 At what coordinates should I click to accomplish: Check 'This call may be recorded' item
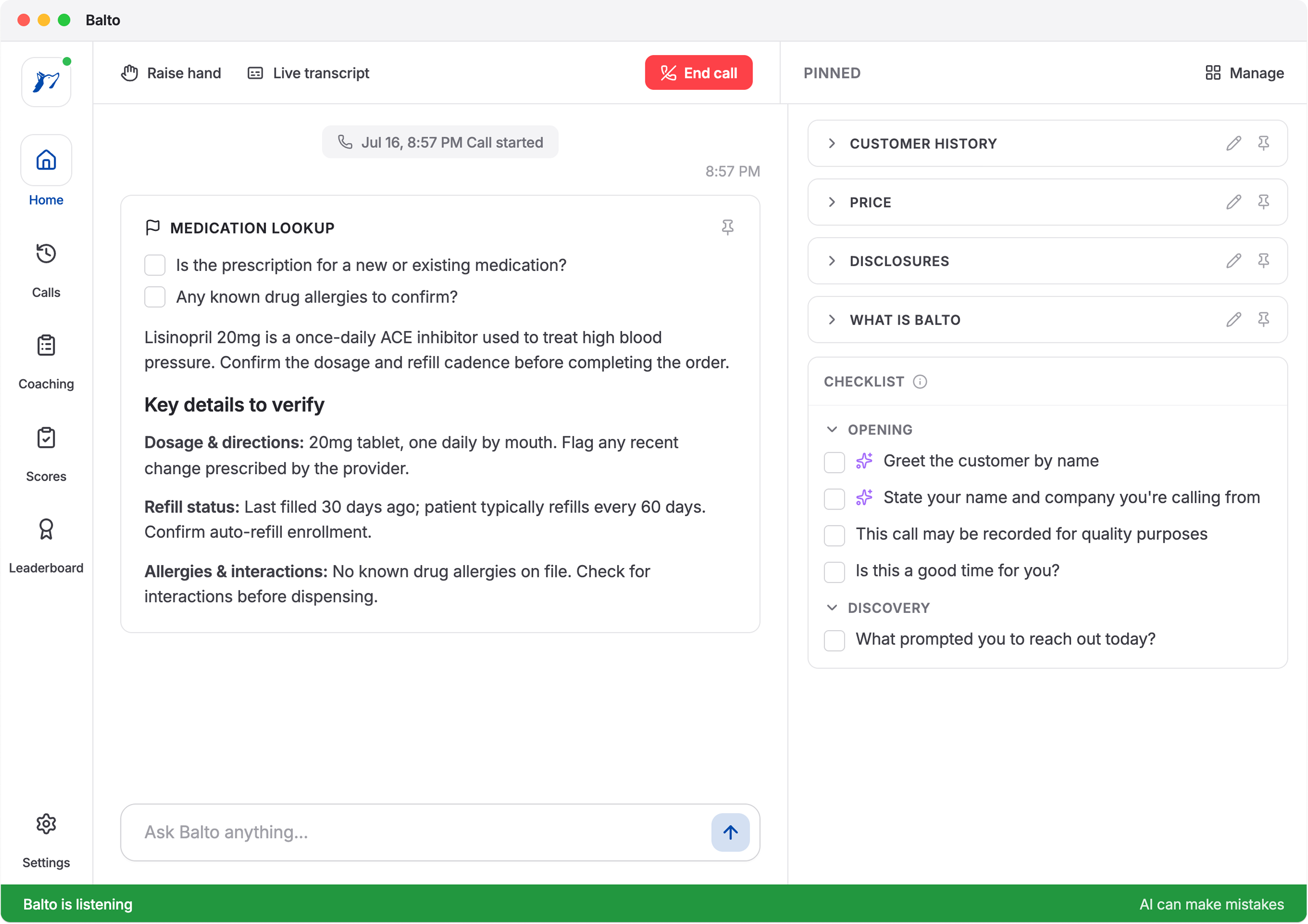tap(834, 535)
